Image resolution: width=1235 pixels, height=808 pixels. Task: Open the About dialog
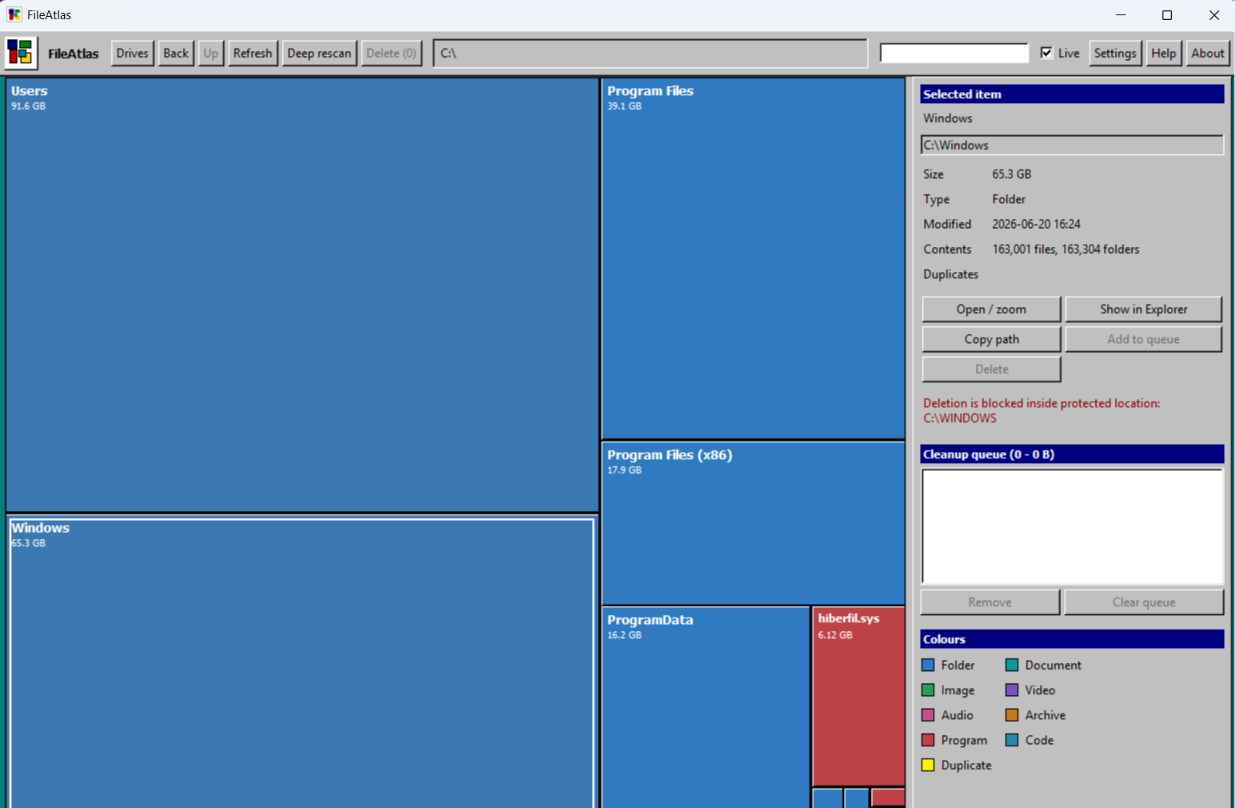click(x=1207, y=53)
